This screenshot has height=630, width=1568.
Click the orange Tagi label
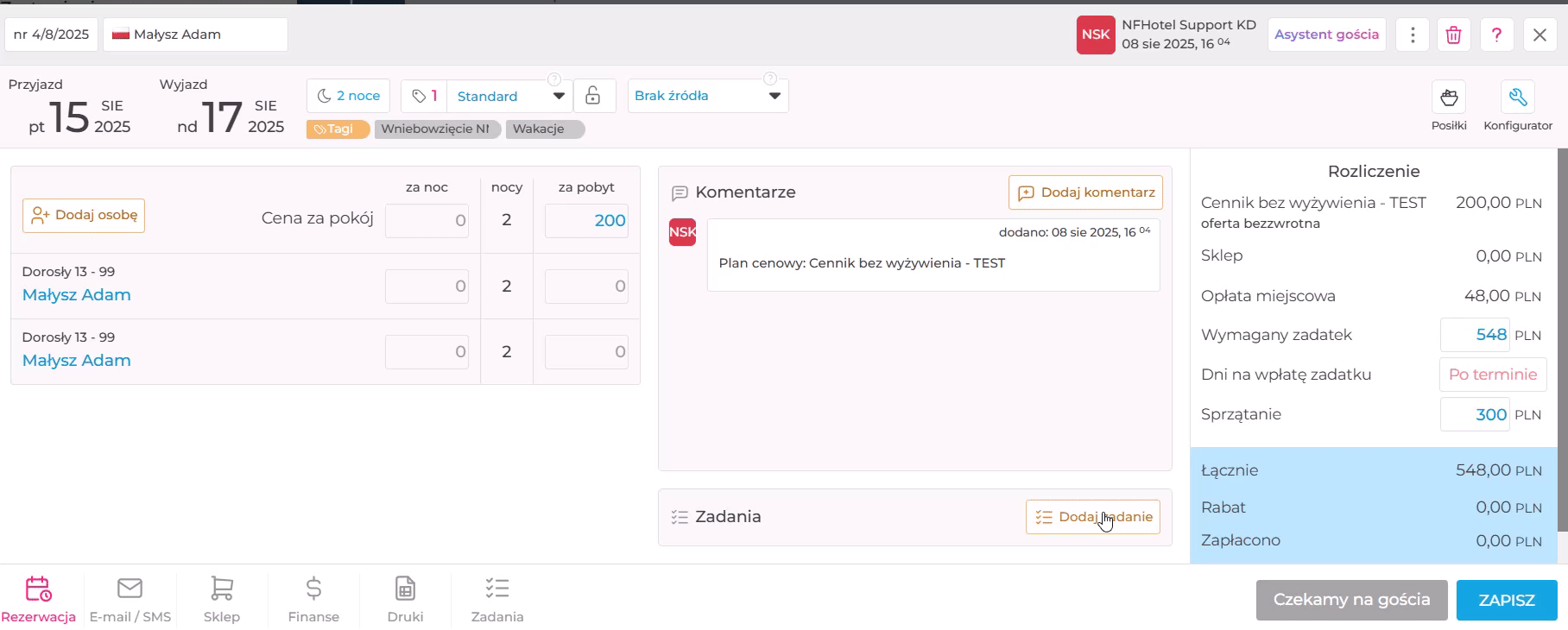(x=338, y=129)
